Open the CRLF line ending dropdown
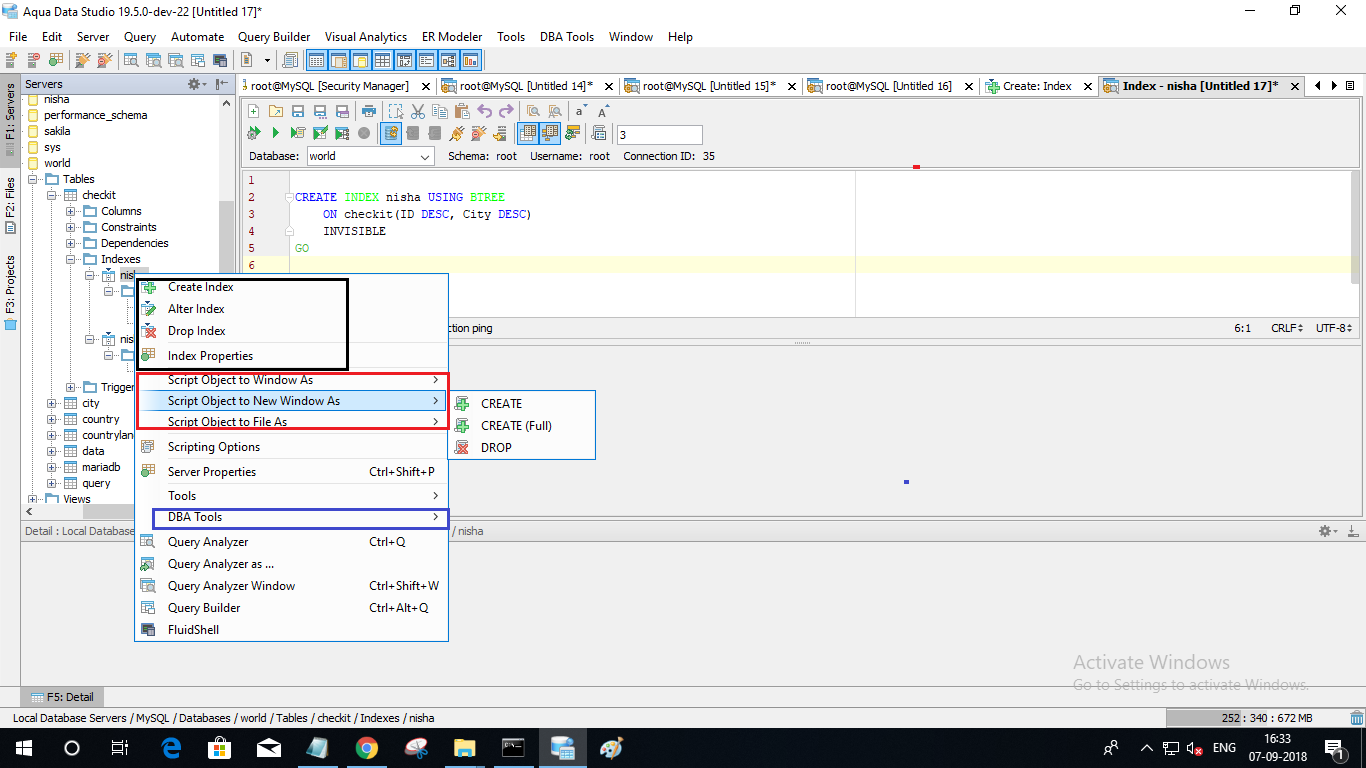Screen dimensions: 1366x768 1287,328
